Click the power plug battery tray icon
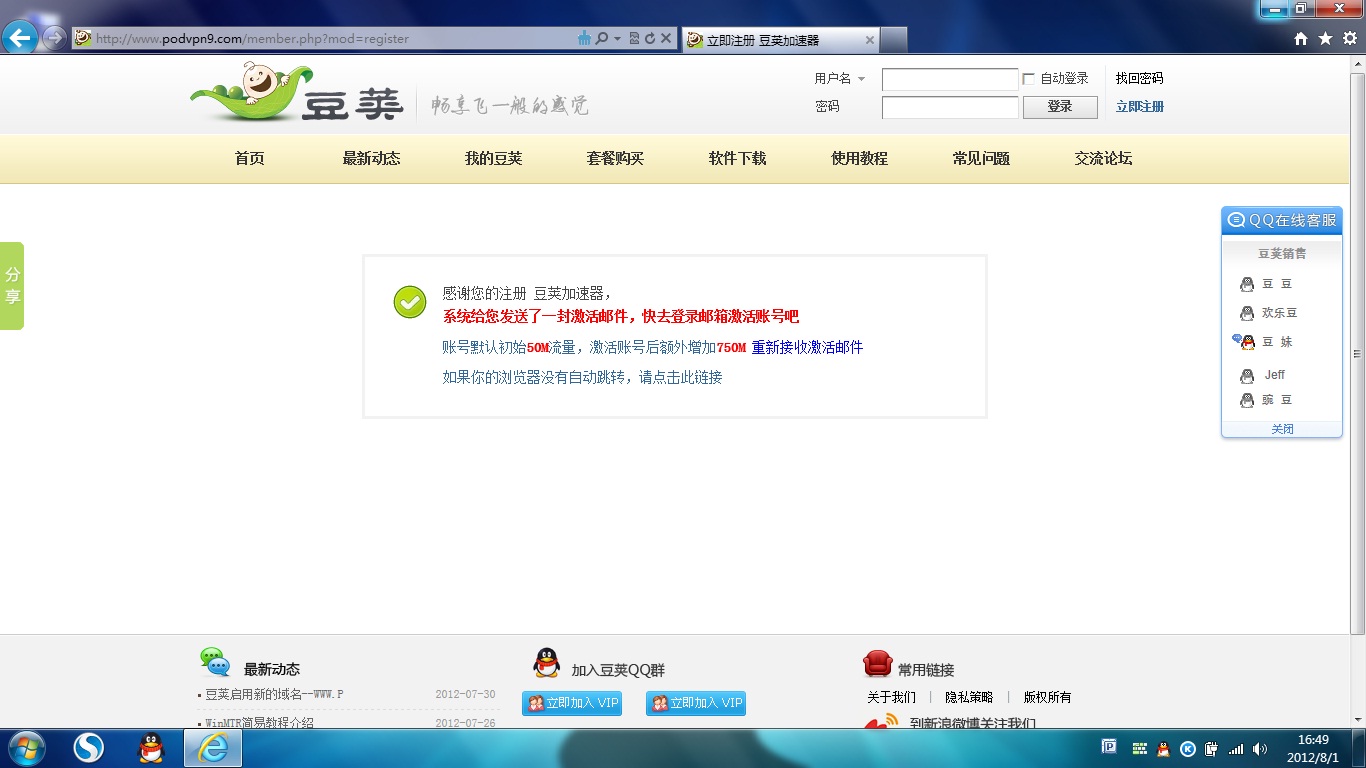The height and width of the screenshot is (768, 1366). [1212, 748]
